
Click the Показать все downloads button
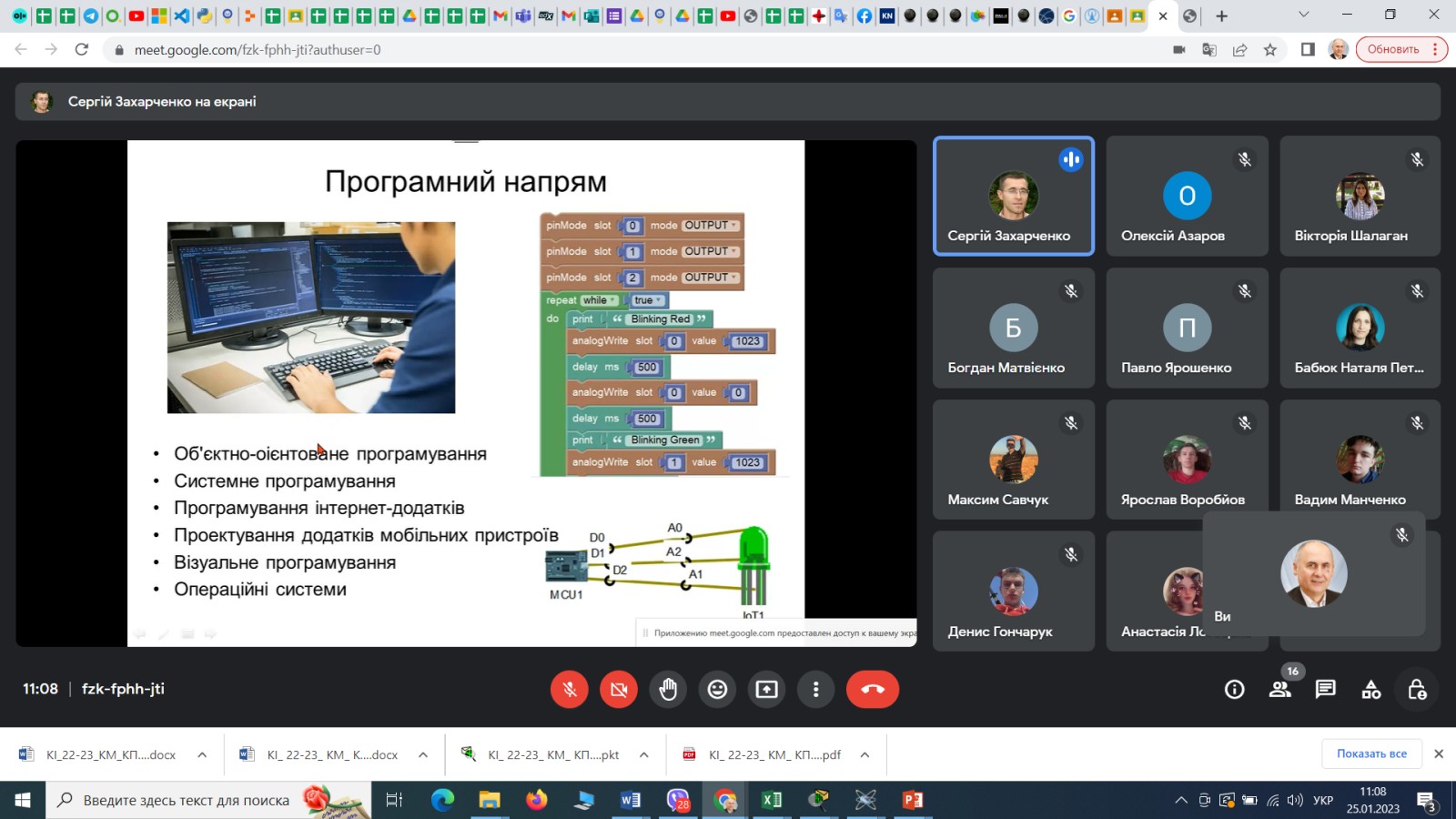[x=1371, y=753]
